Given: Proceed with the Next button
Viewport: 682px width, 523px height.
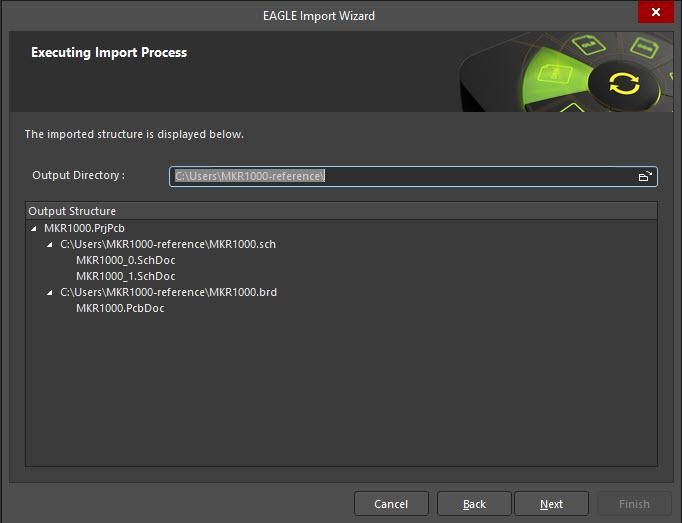Looking at the screenshot, I should [552, 504].
